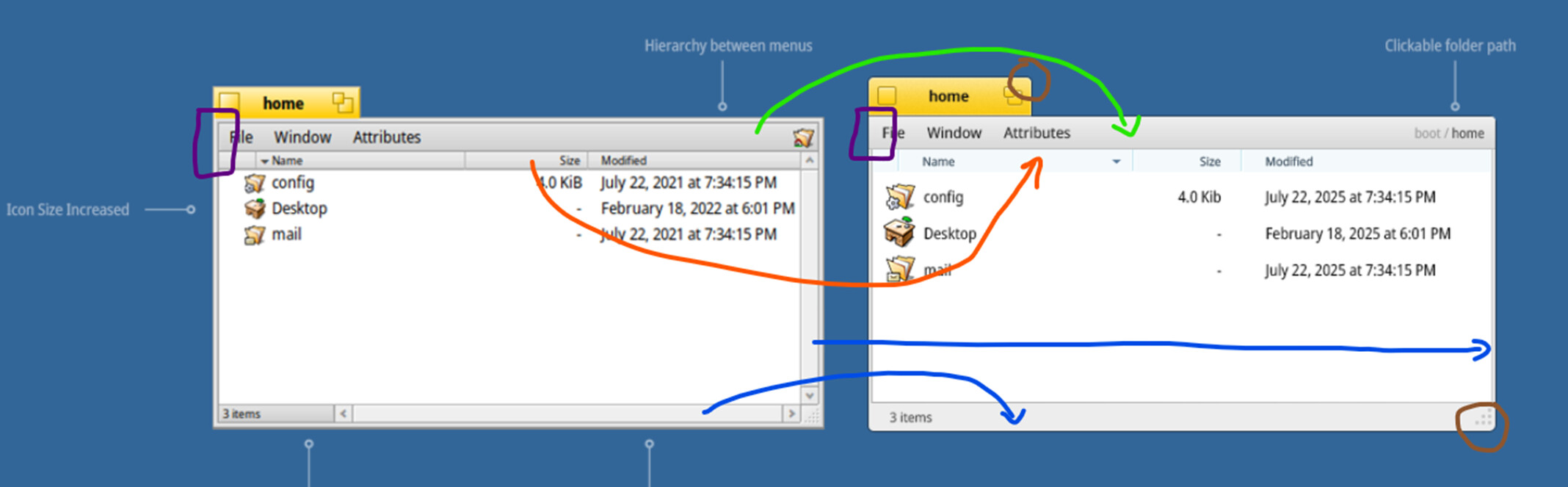The width and height of the screenshot is (1568, 487).
Task: Open Attributes menu in left home window
Action: coord(387,137)
